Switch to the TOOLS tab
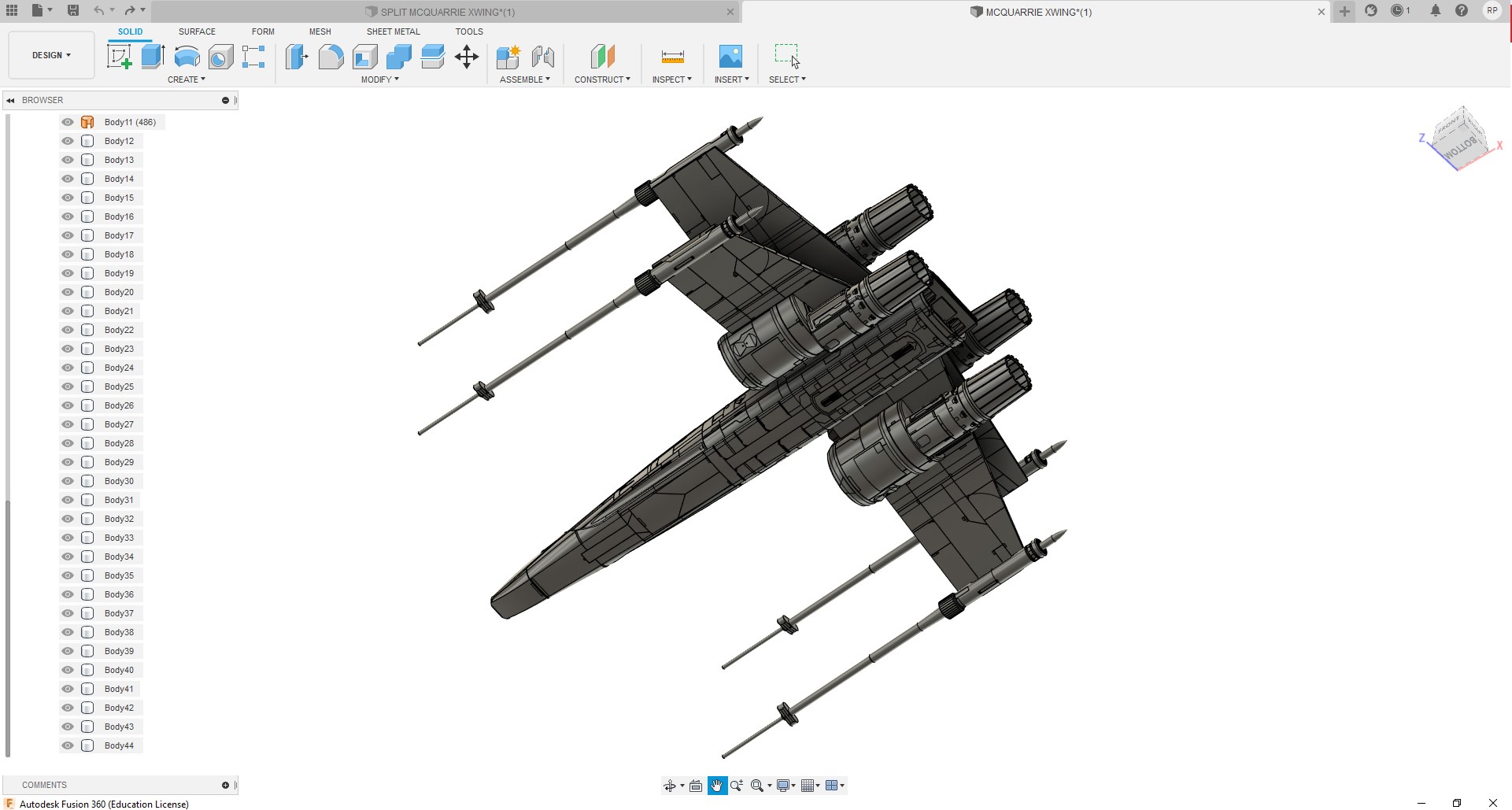This screenshot has height=810, width=1512. (469, 31)
